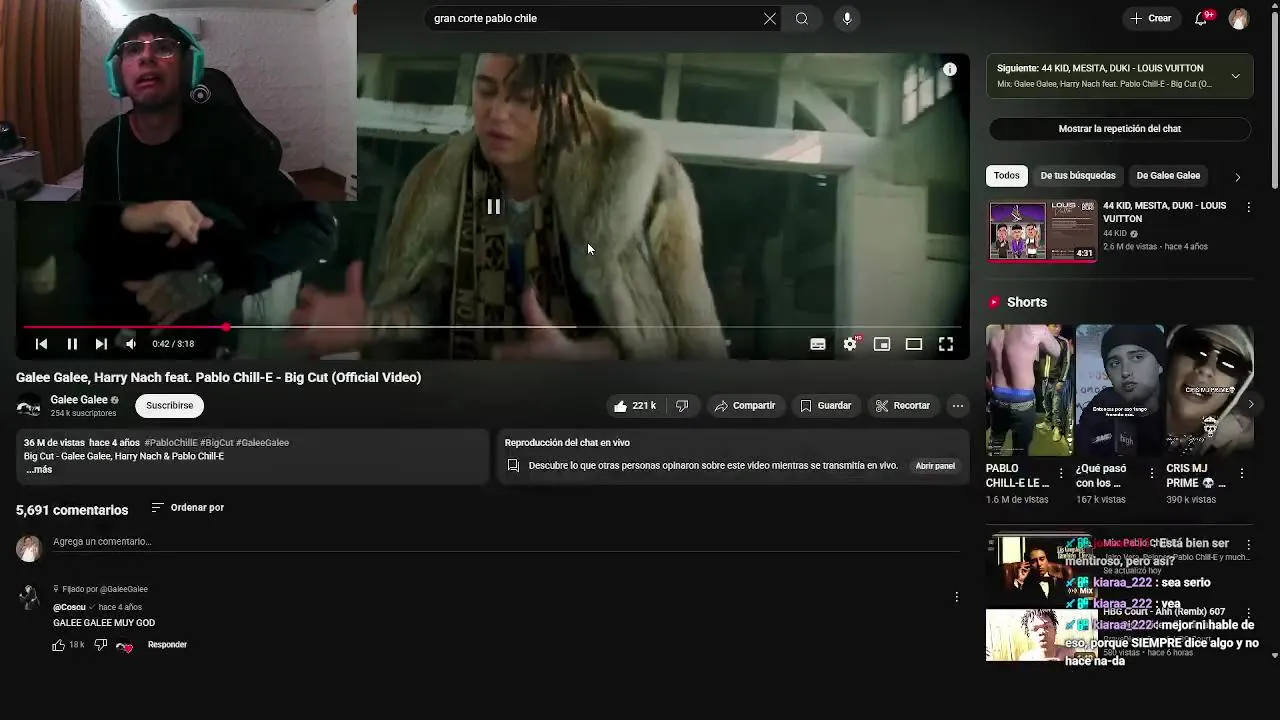Show video info card icon
The image size is (1280, 720).
tap(950, 69)
